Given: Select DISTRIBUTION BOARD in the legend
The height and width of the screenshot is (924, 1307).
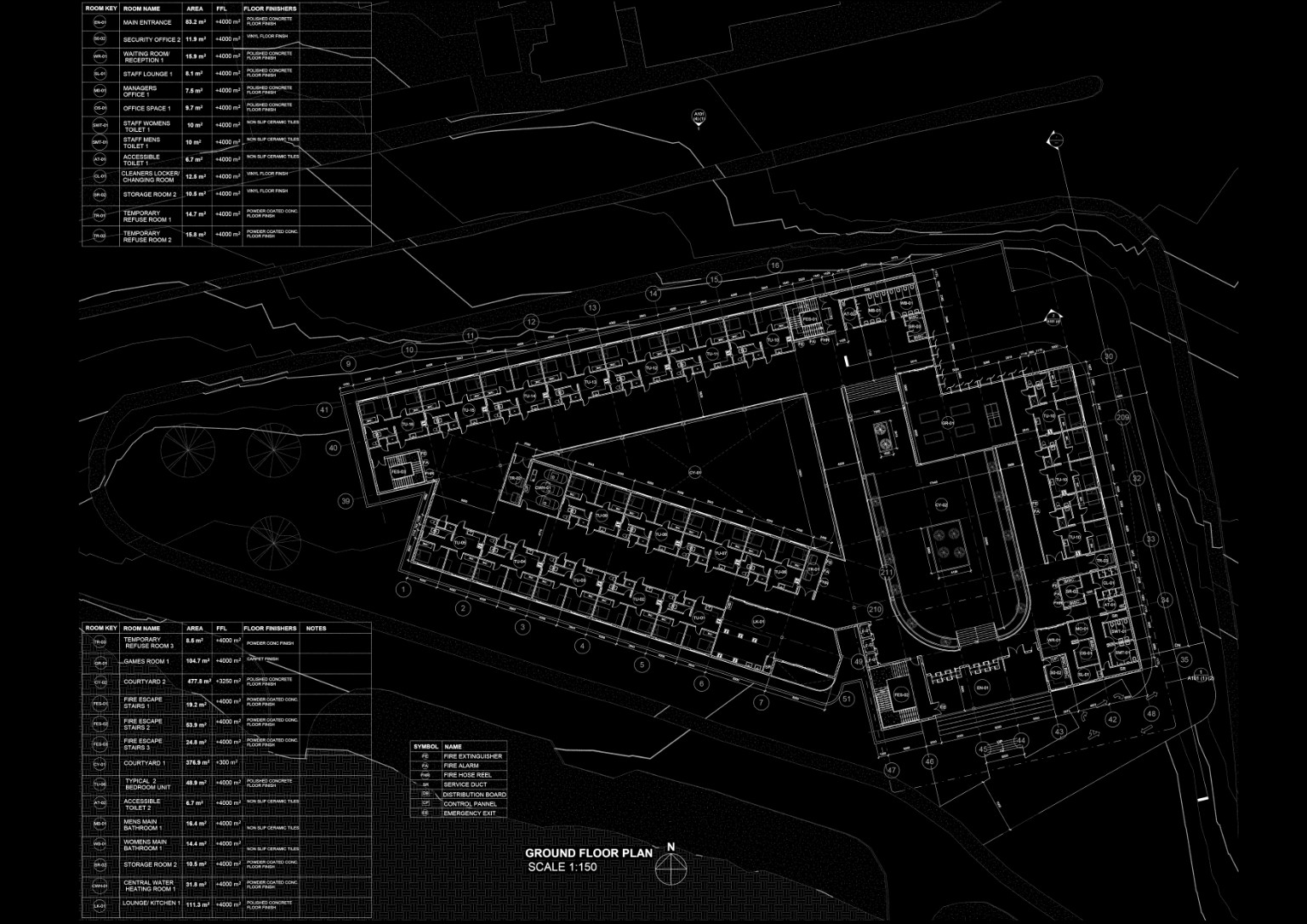Looking at the screenshot, I should [x=474, y=795].
